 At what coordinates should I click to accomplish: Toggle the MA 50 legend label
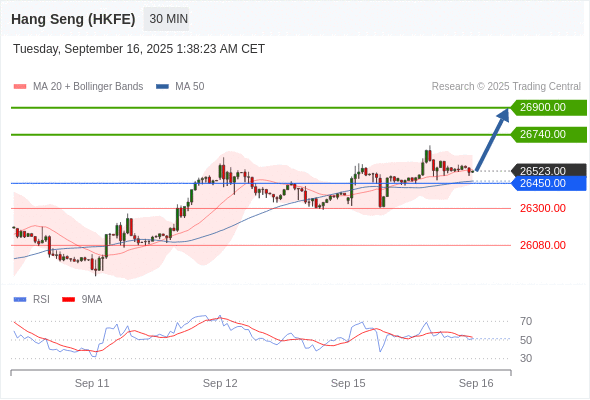coord(190,87)
